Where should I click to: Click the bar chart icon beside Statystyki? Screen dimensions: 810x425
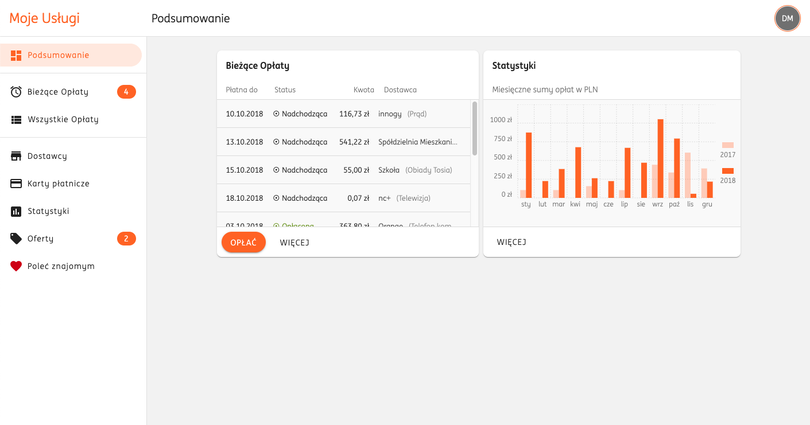coord(16,211)
